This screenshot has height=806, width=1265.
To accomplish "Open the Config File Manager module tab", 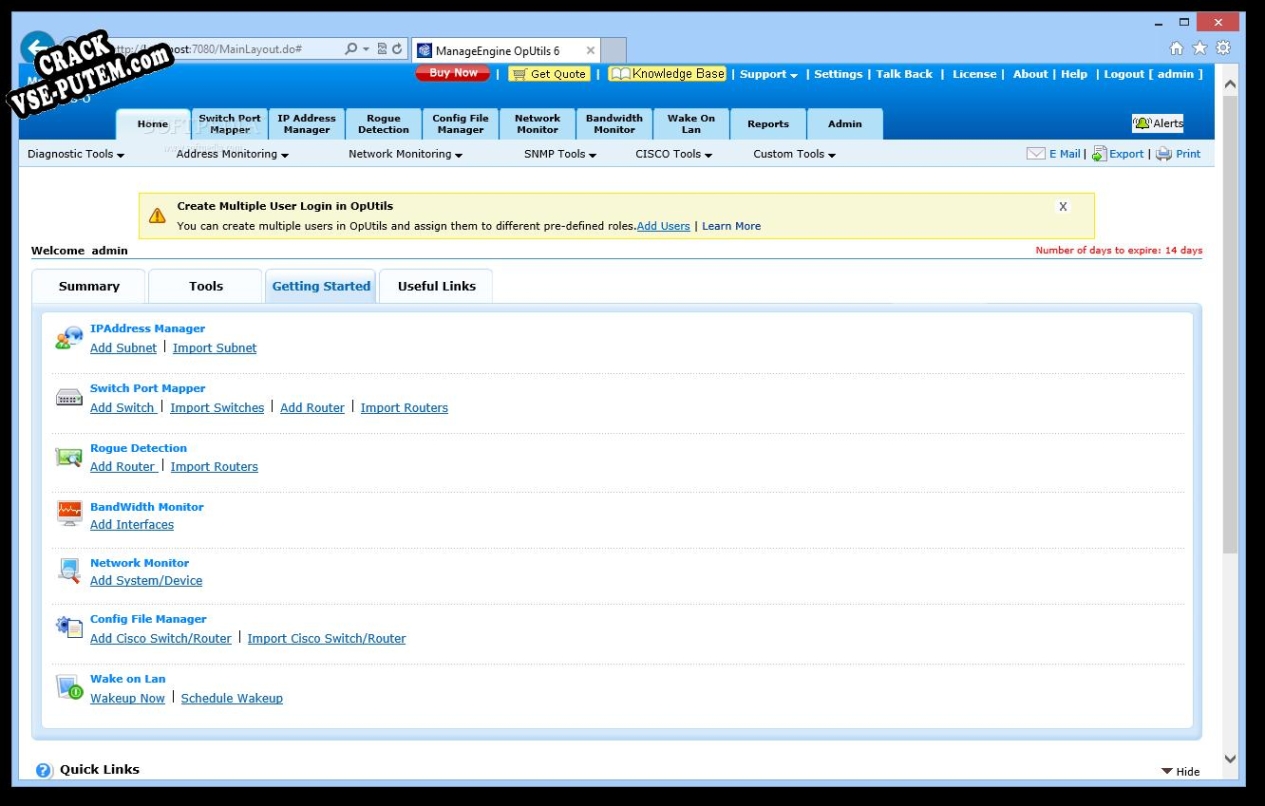I will [461, 124].
